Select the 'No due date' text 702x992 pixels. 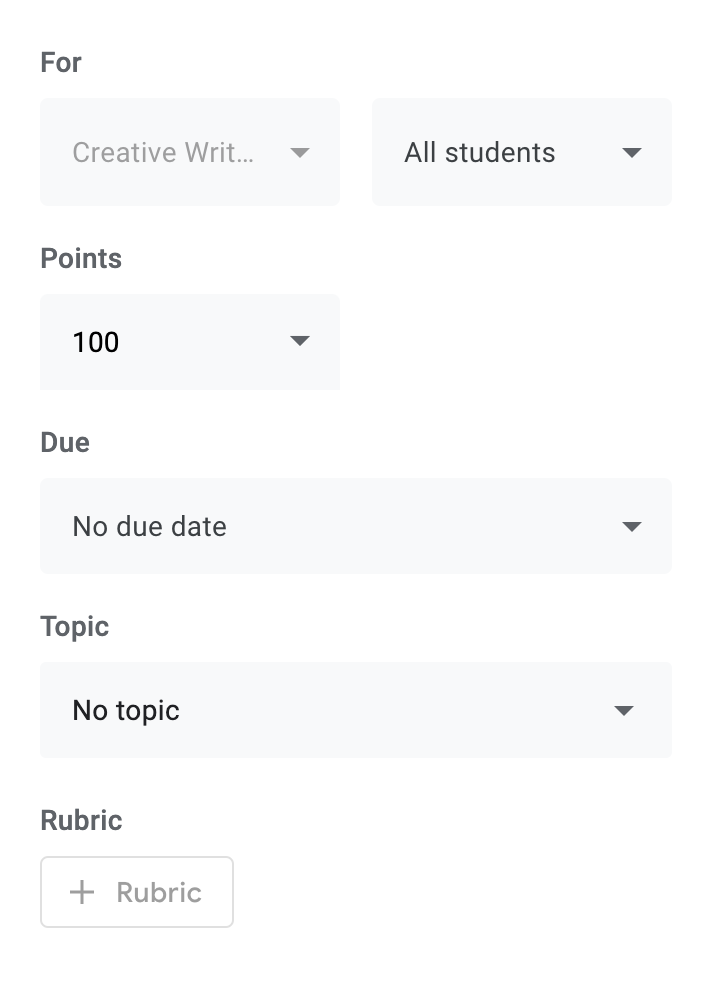150,526
